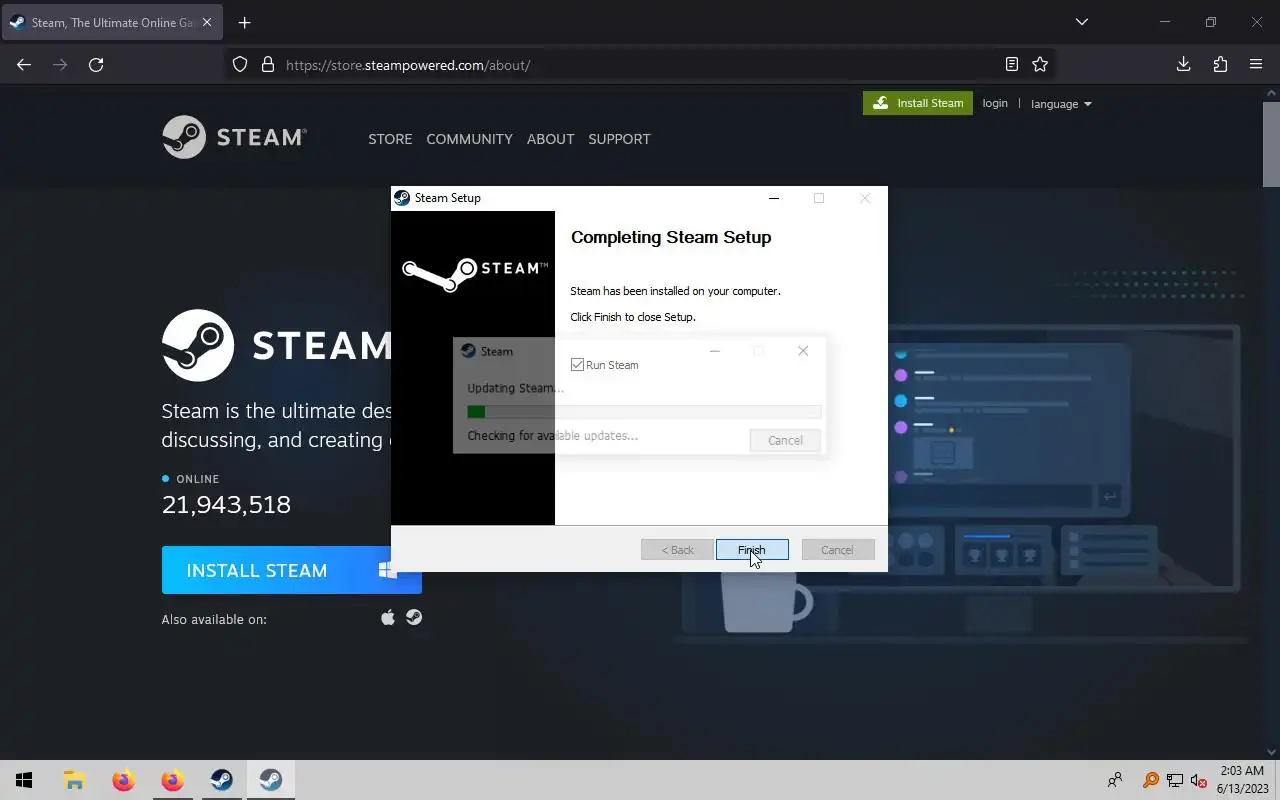The height and width of the screenshot is (800, 1280).
Task: Select the SteamOS download icon
Action: coord(414,618)
